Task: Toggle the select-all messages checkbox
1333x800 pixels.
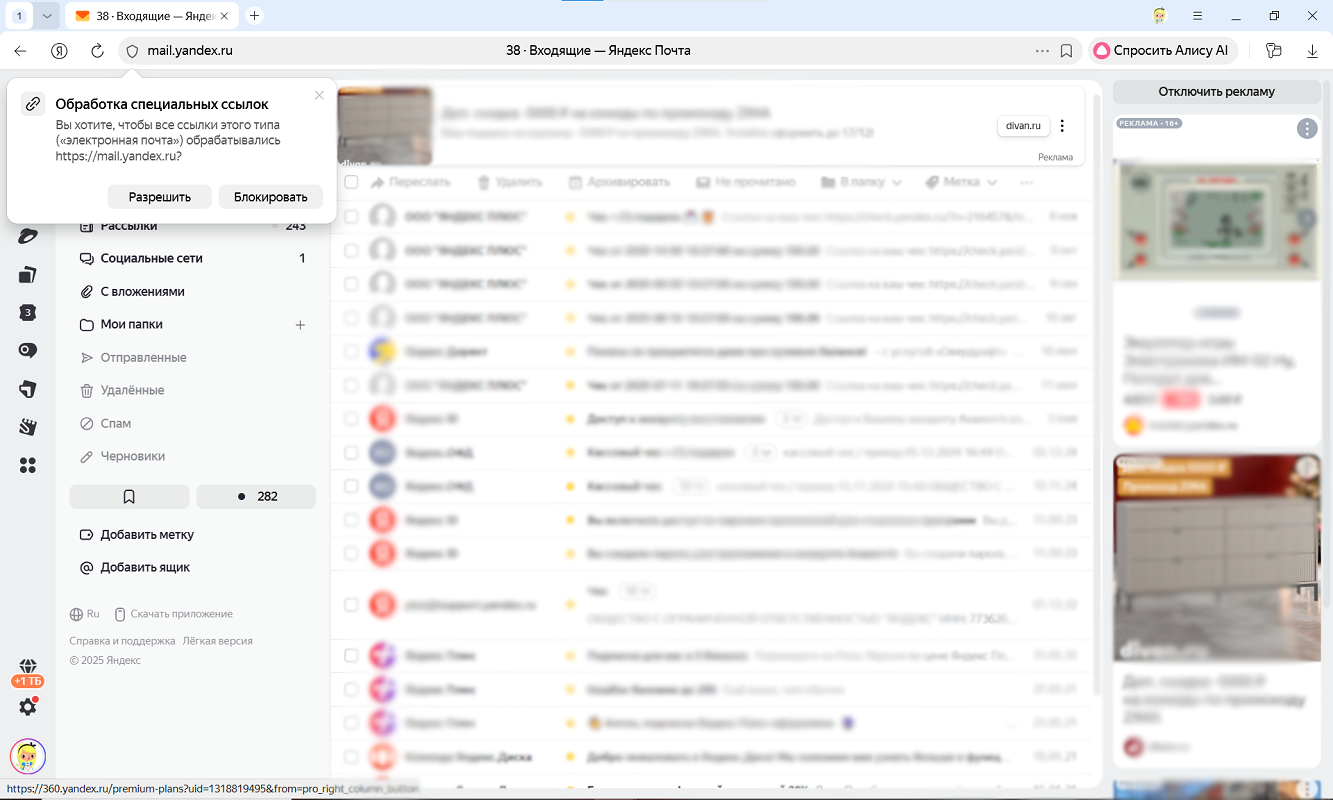Action: coord(351,182)
